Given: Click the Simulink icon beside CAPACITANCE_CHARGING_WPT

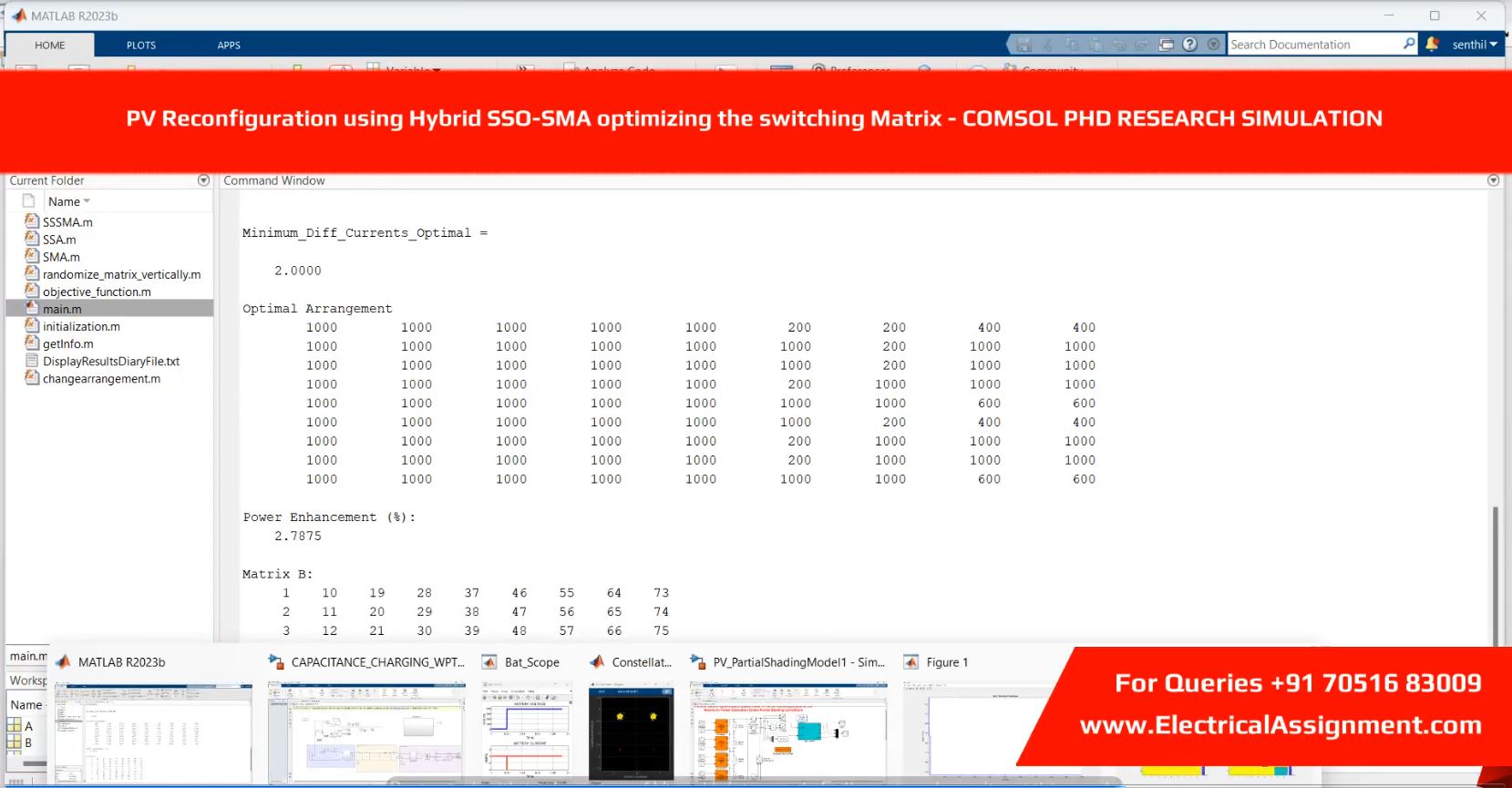Looking at the screenshot, I should pos(275,661).
